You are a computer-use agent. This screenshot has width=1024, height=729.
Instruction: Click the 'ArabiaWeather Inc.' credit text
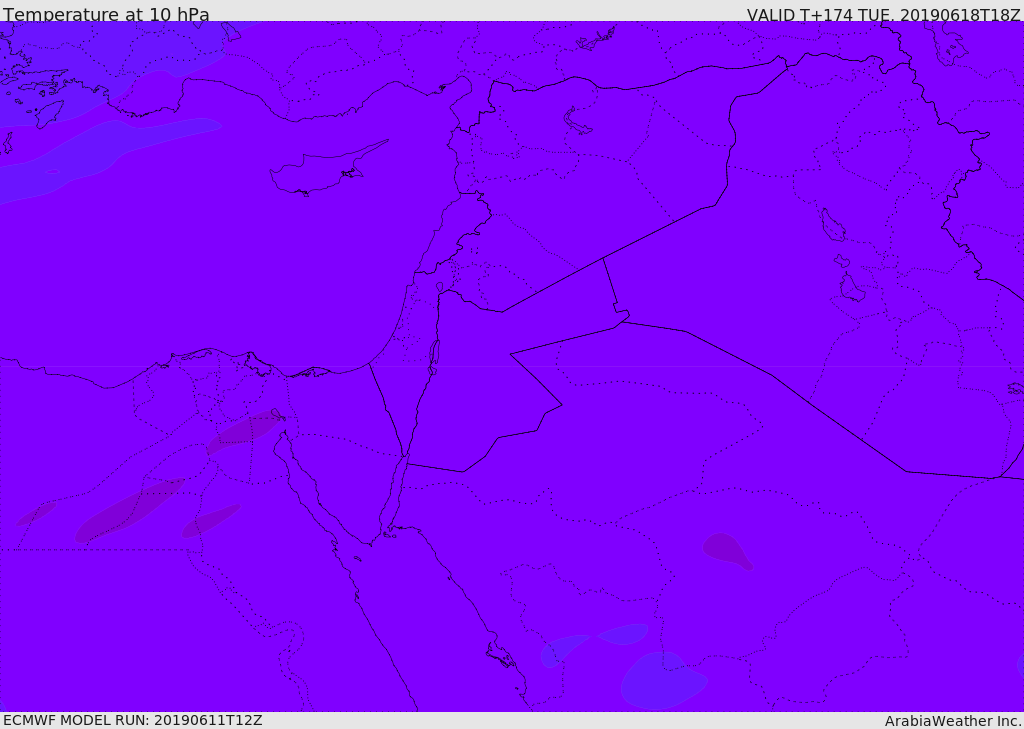point(953,721)
